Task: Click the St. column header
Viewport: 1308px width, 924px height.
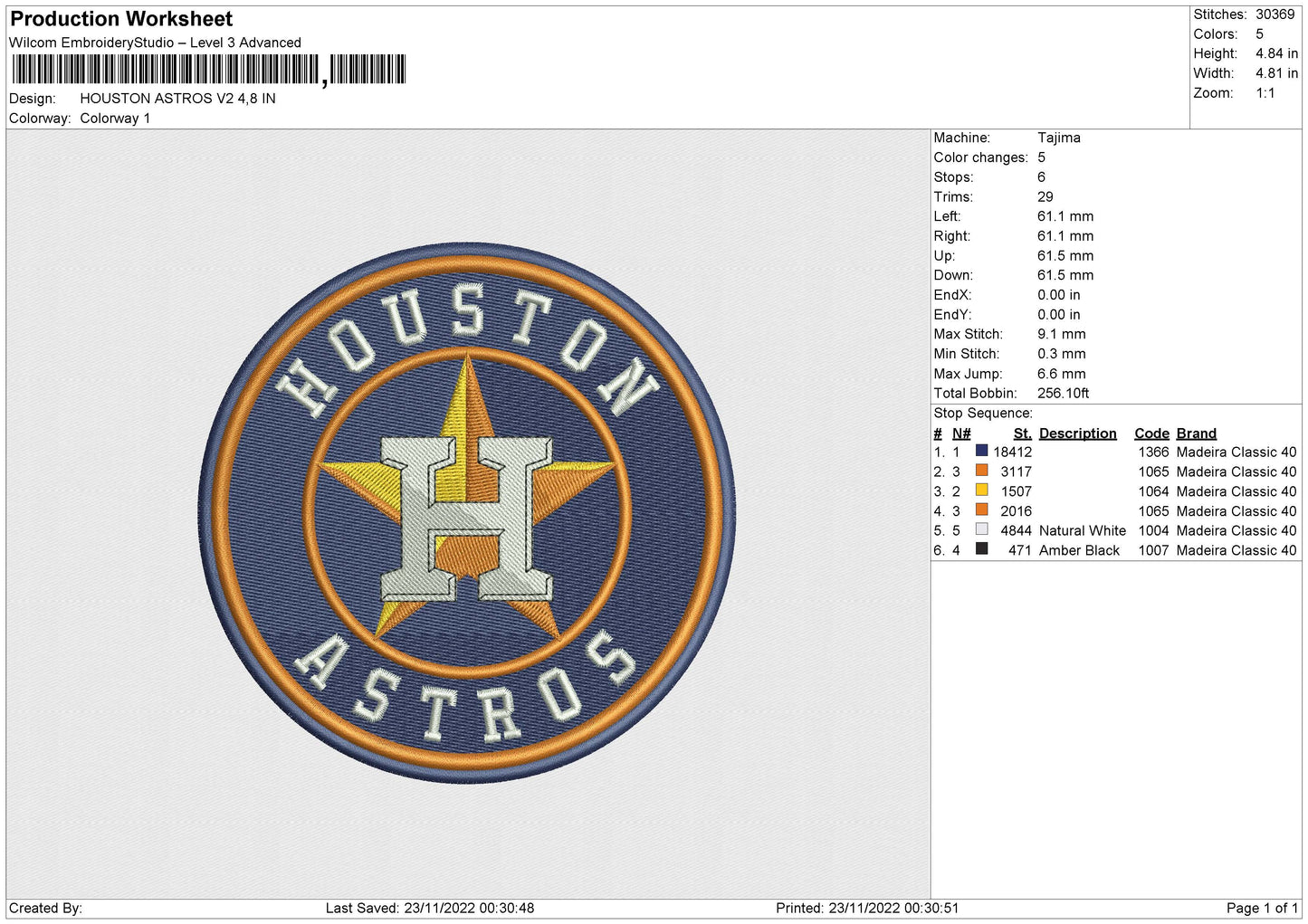Action: click(x=1023, y=433)
